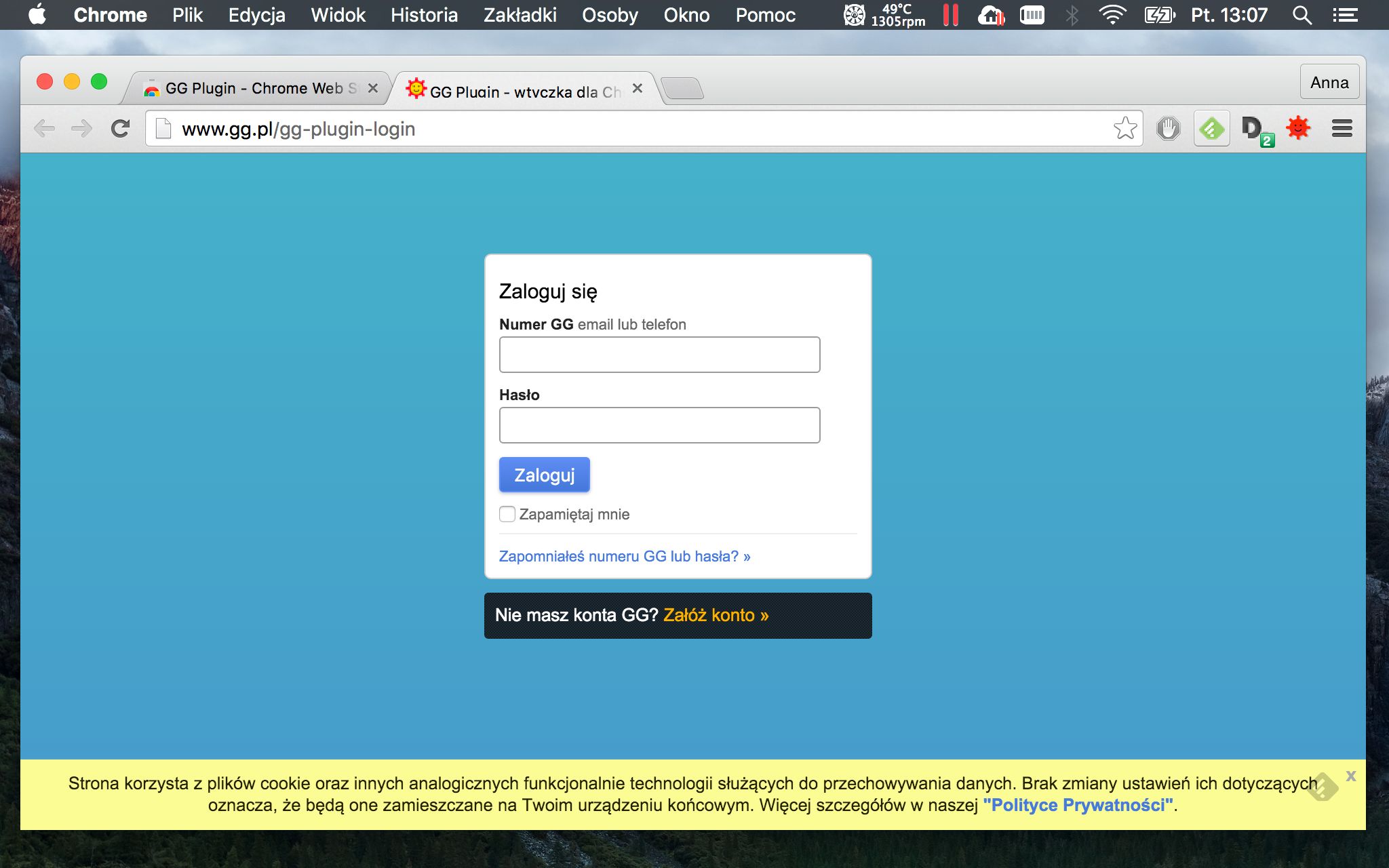Open Spotlight search in menu bar

pos(1302,15)
